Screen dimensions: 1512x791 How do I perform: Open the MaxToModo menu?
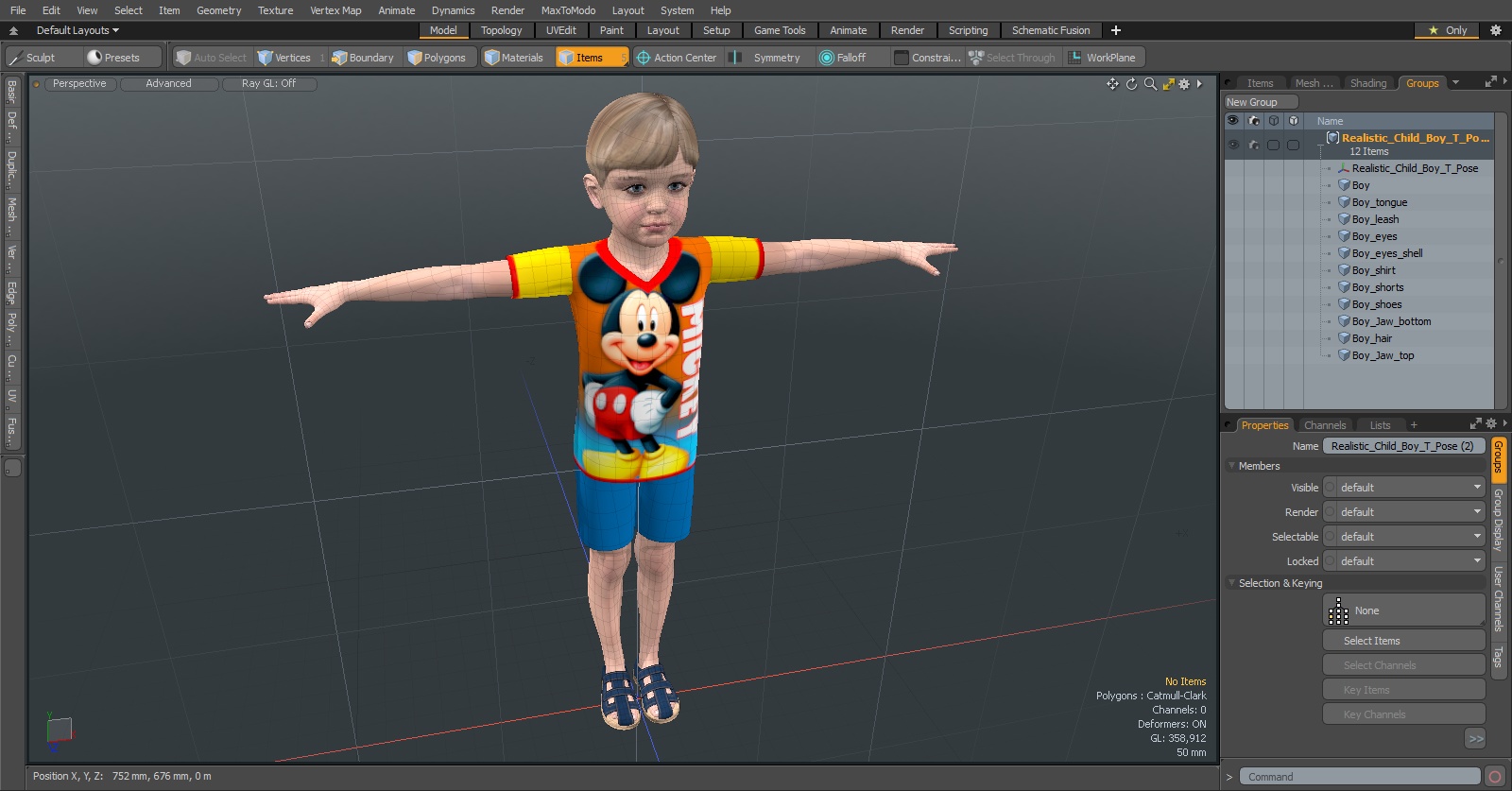tap(568, 10)
